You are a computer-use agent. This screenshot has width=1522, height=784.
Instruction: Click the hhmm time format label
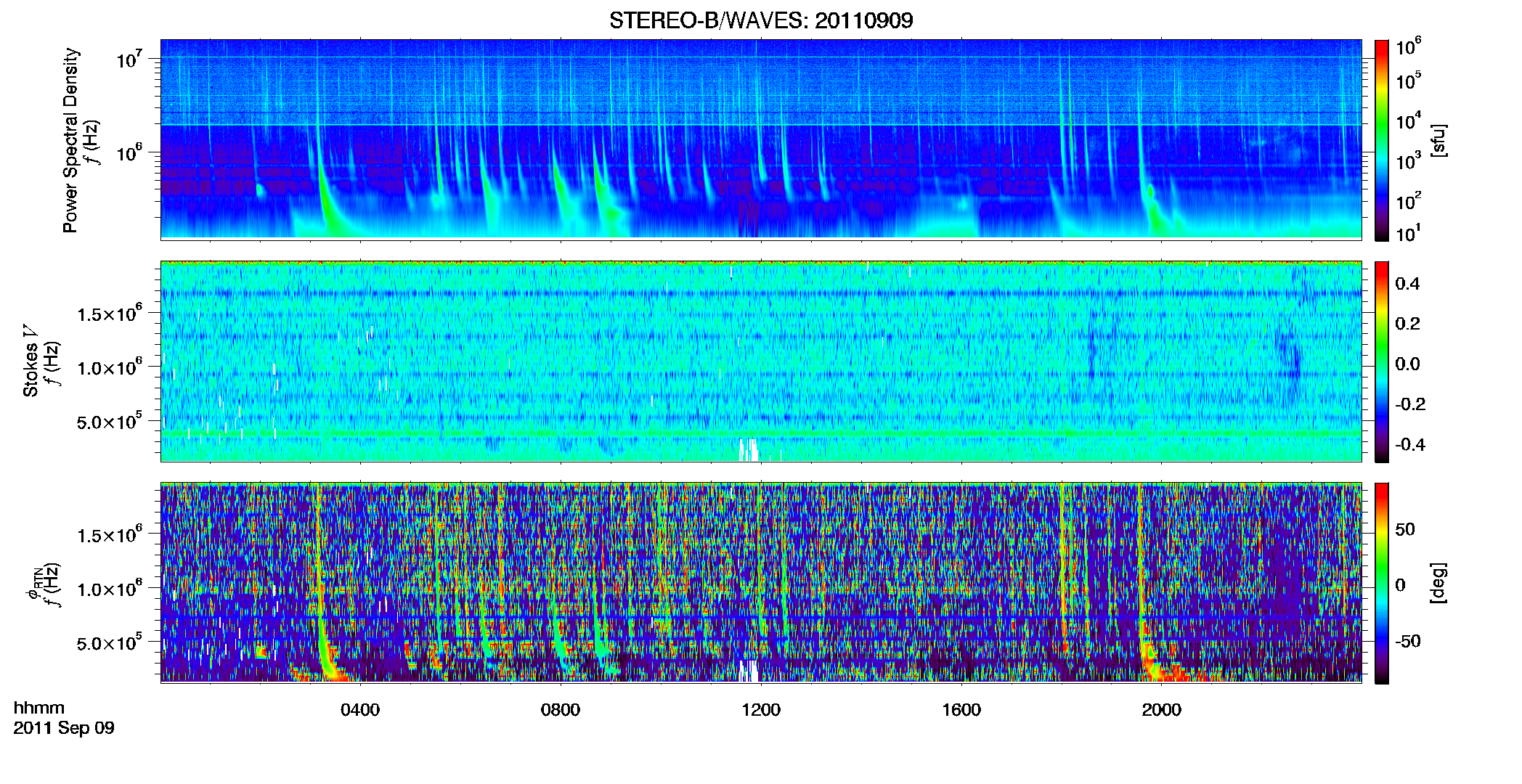(x=39, y=709)
